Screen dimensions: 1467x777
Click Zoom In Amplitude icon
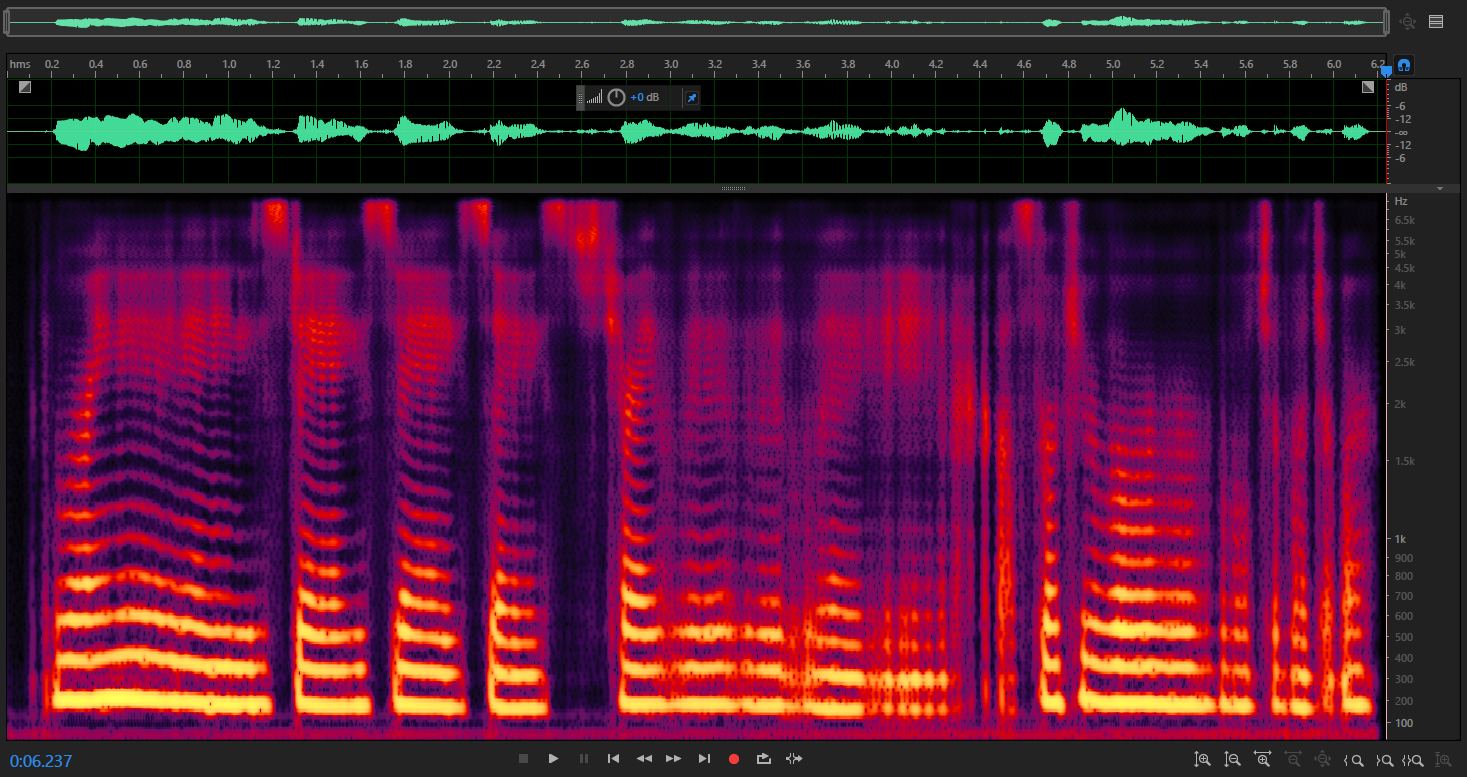tap(1203, 760)
